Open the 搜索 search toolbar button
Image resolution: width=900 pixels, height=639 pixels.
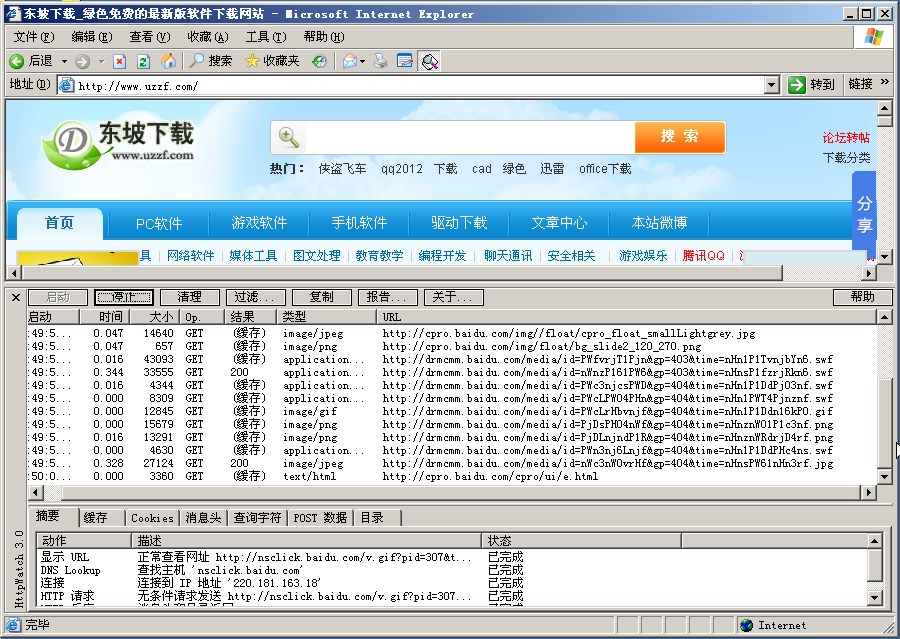tap(211, 61)
